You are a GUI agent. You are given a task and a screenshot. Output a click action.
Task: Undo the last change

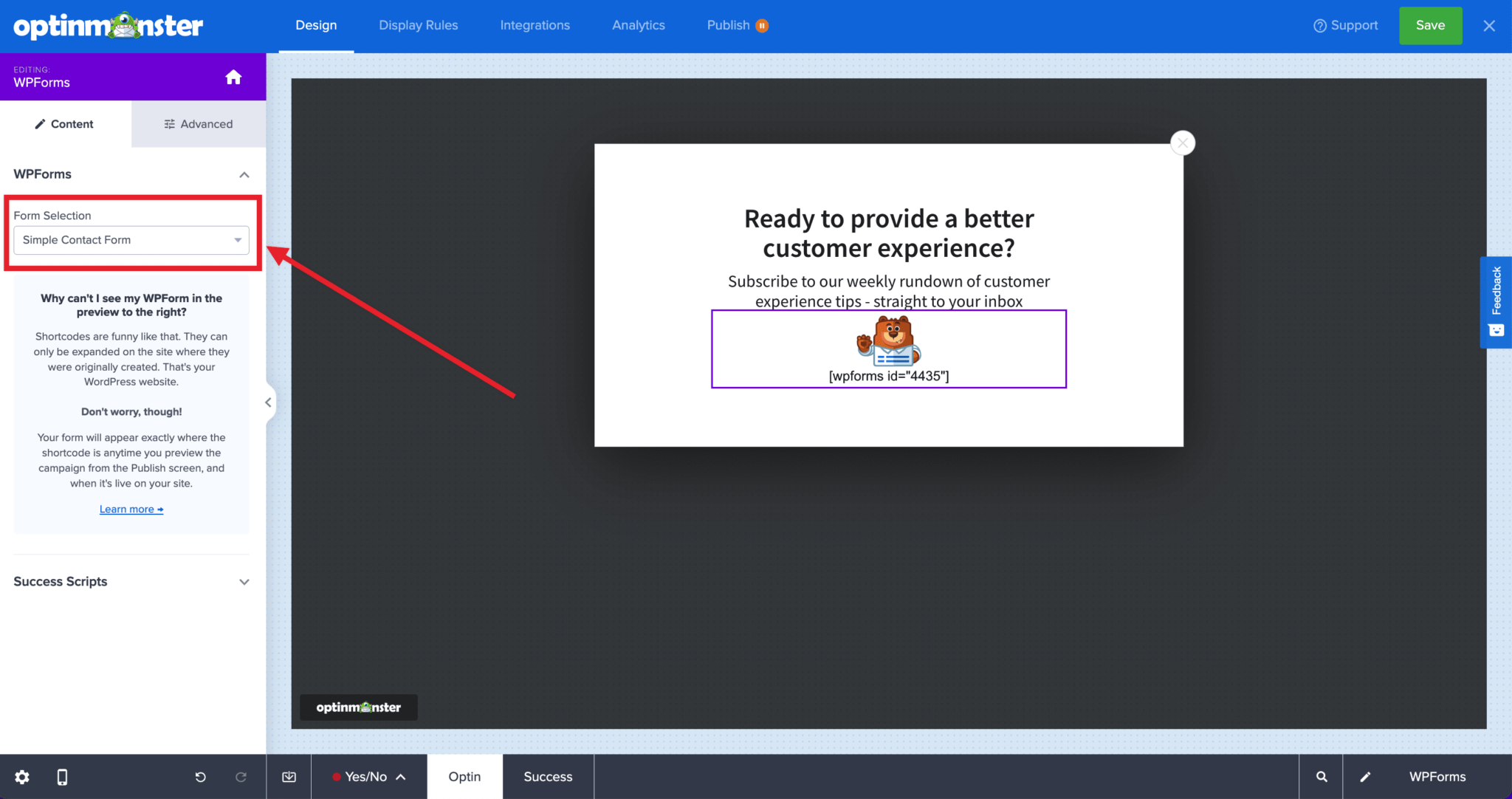tap(199, 777)
